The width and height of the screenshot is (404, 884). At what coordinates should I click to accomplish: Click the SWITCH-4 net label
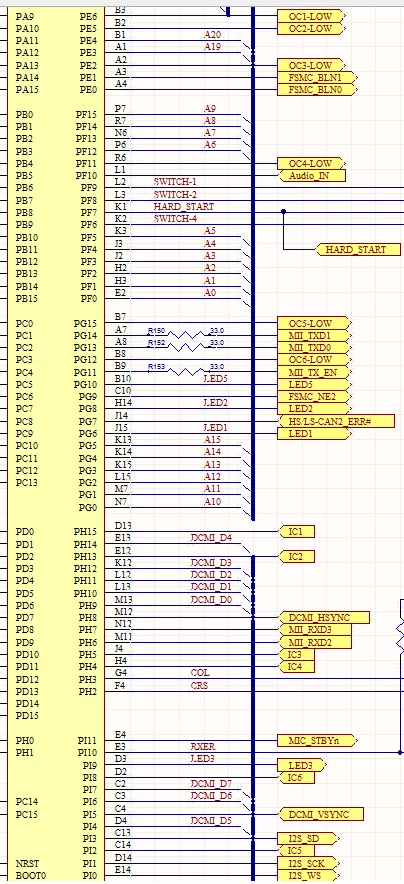(x=175, y=219)
